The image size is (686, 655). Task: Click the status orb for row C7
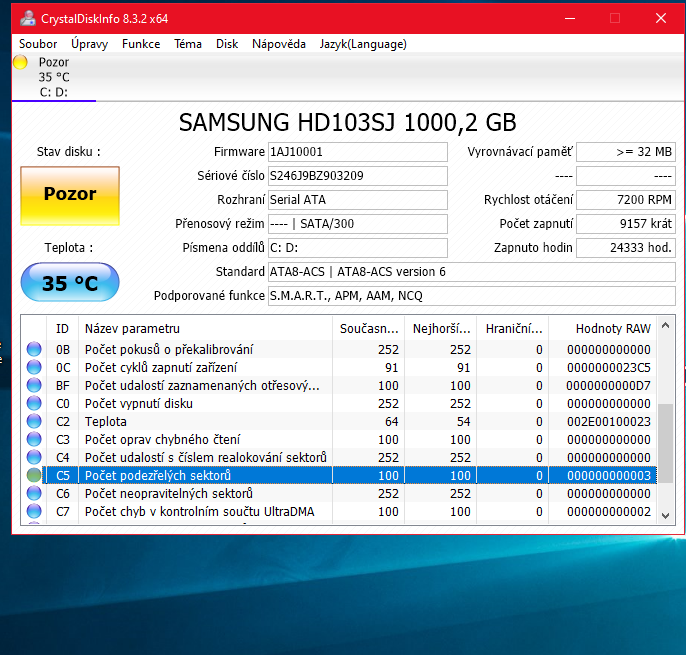pyautogui.click(x=34, y=512)
